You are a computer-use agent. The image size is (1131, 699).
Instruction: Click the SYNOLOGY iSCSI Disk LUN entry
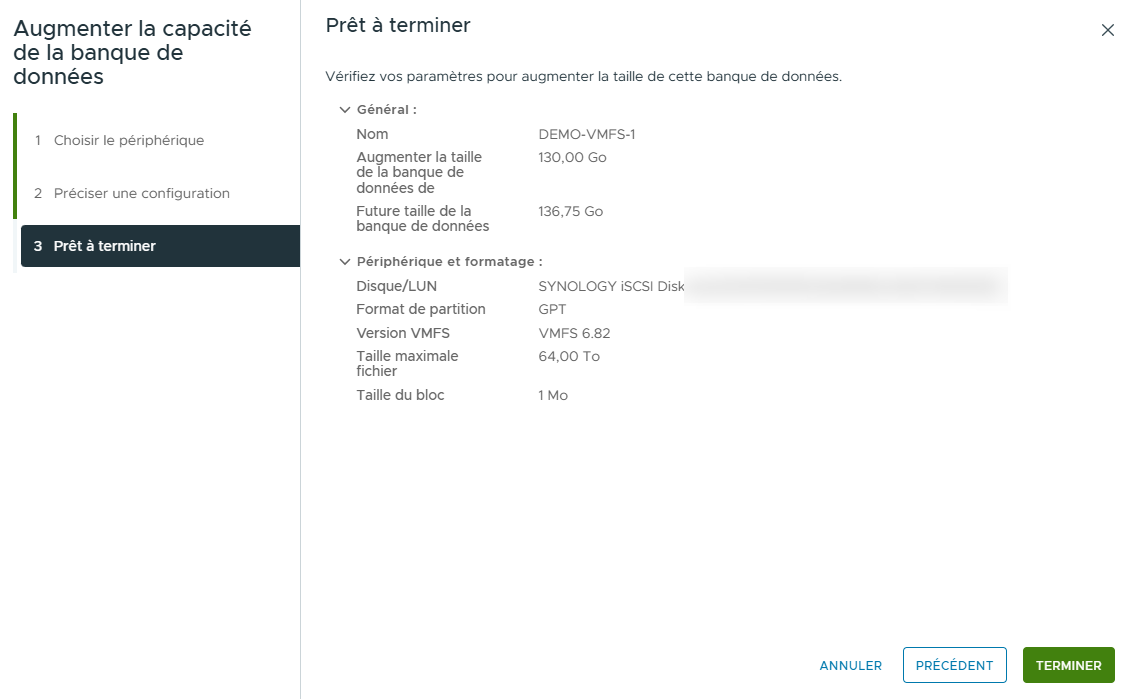point(620,285)
